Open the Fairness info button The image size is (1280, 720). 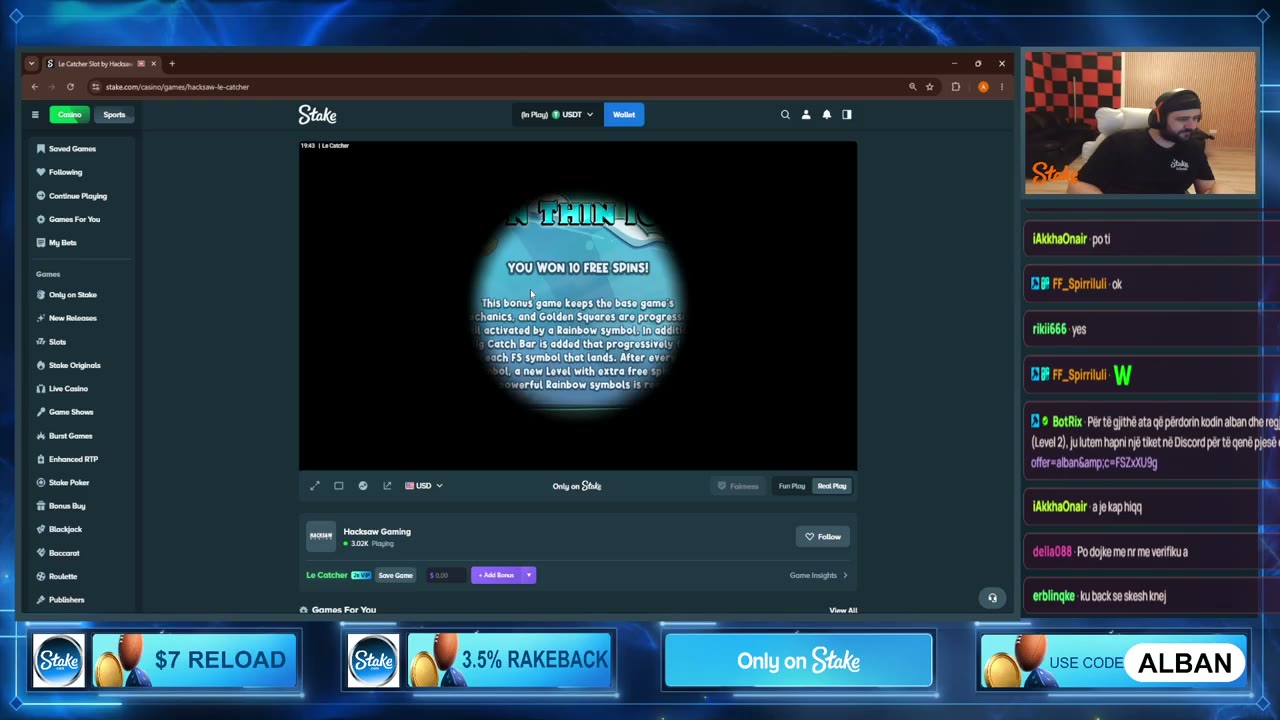tap(738, 486)
